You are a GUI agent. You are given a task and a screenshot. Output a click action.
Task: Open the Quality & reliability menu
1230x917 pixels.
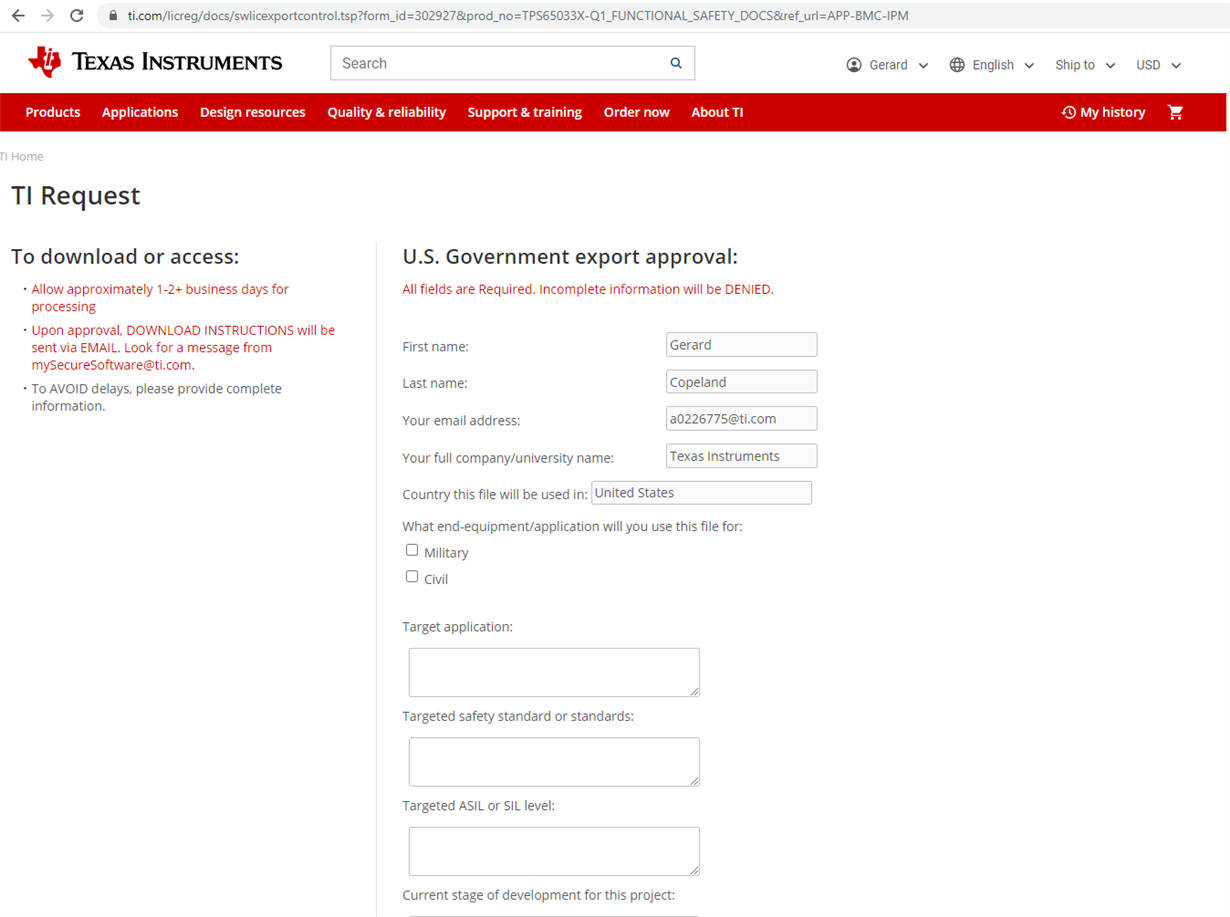point(387,112)
